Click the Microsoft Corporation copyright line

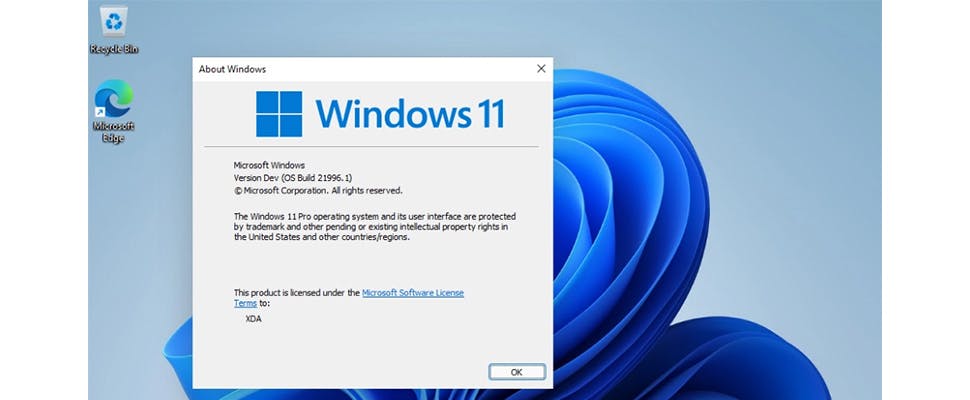[x=318, y=190]
